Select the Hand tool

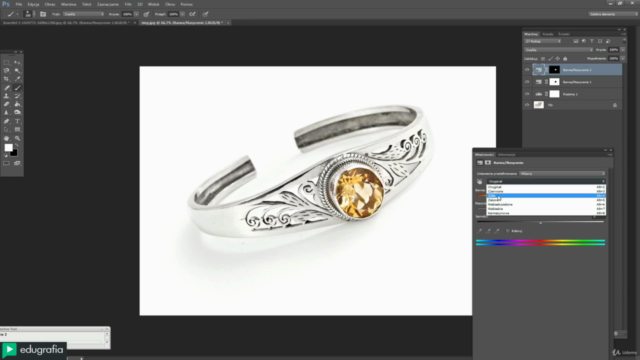(7, 138)
